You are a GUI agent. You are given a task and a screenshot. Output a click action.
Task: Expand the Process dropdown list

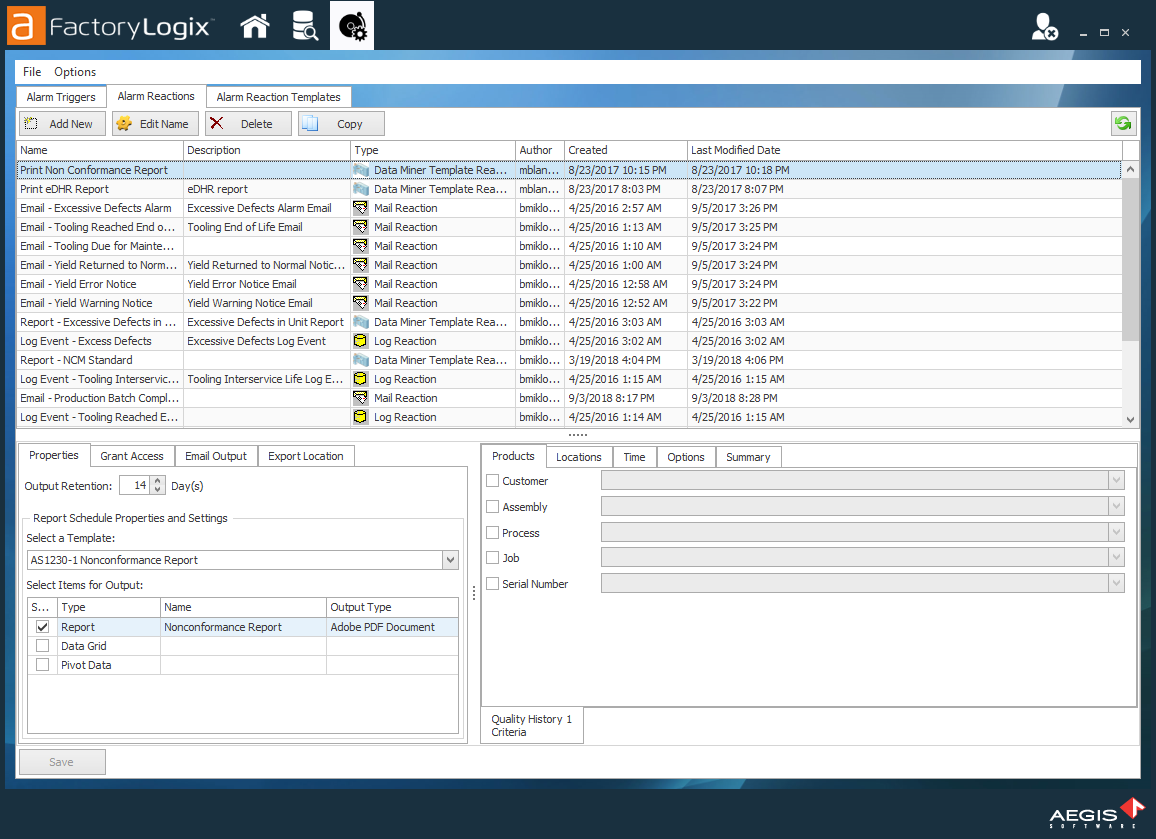tap(1116, 533)
